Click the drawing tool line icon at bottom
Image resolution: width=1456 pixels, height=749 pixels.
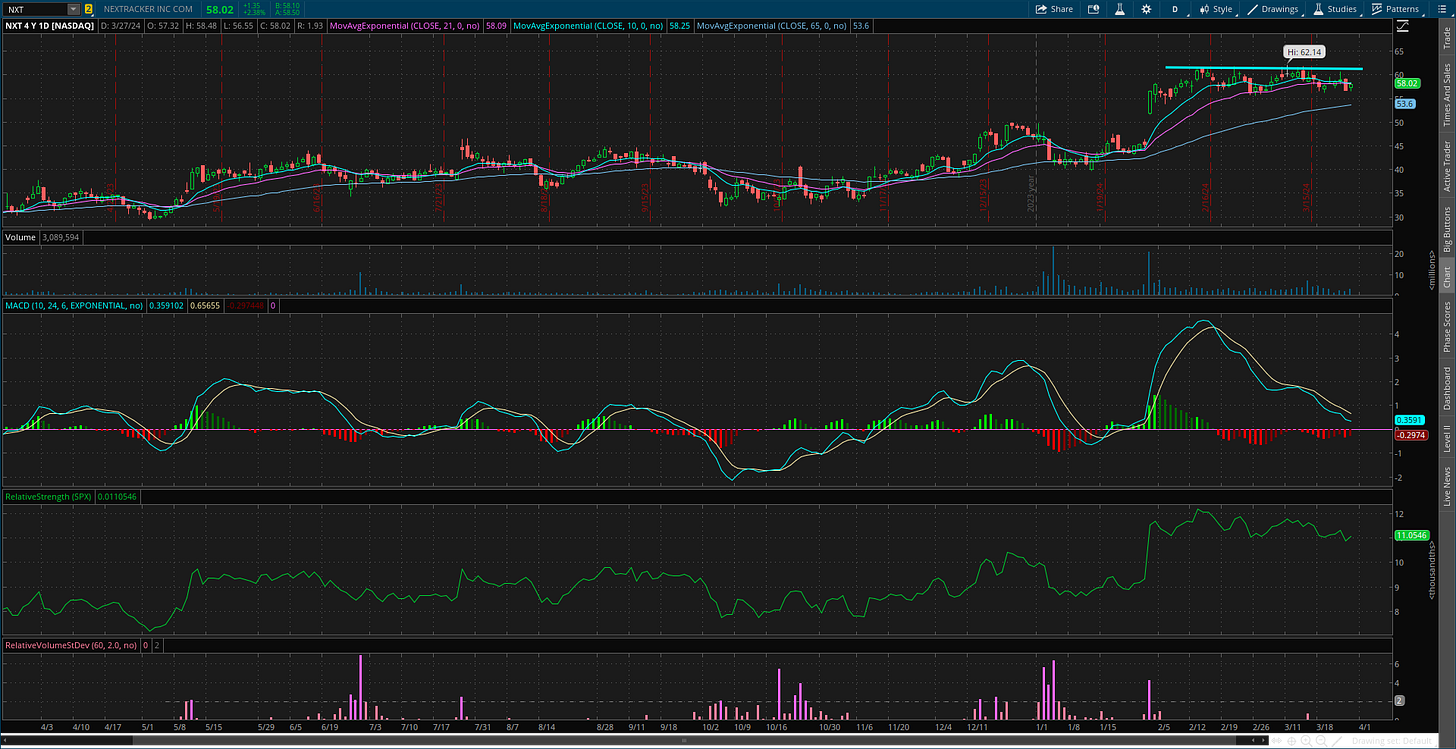[x=1337, y=741]
